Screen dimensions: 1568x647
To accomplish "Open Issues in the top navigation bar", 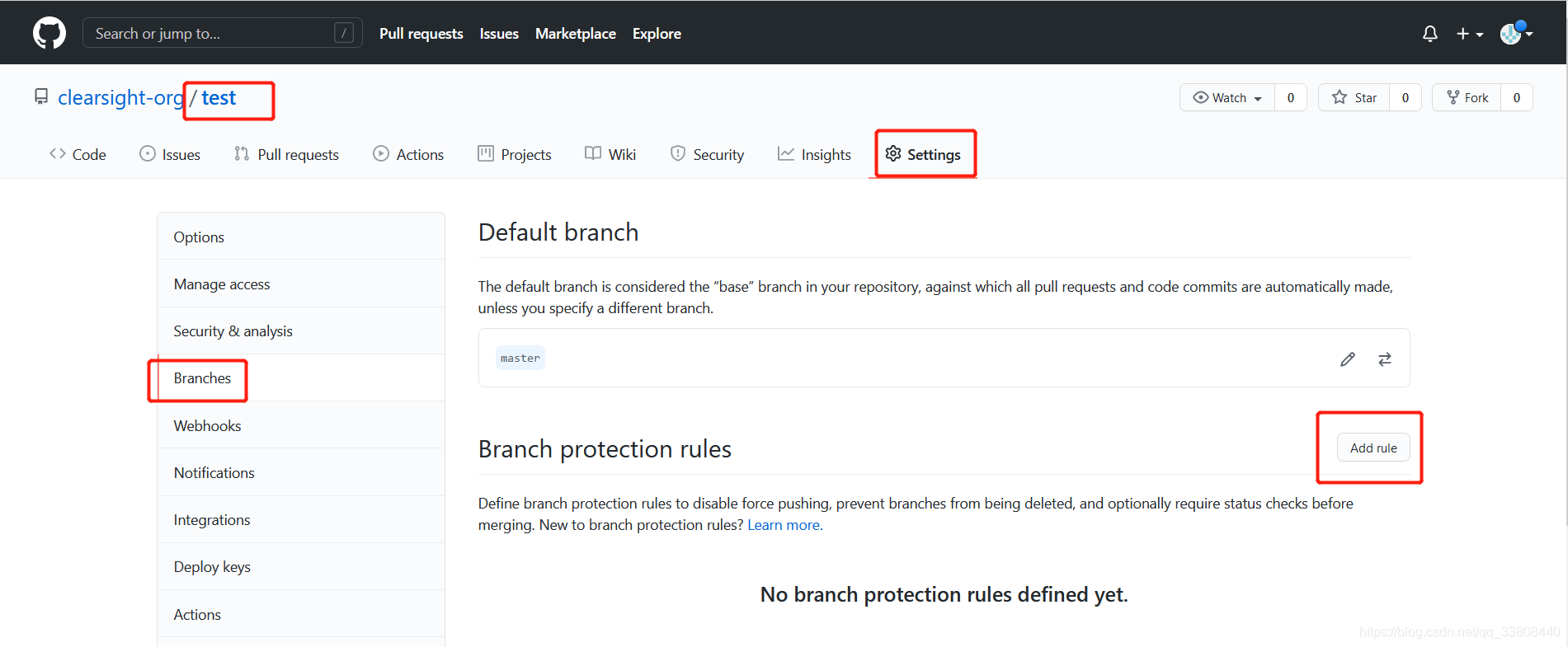I will click(499, 34).
